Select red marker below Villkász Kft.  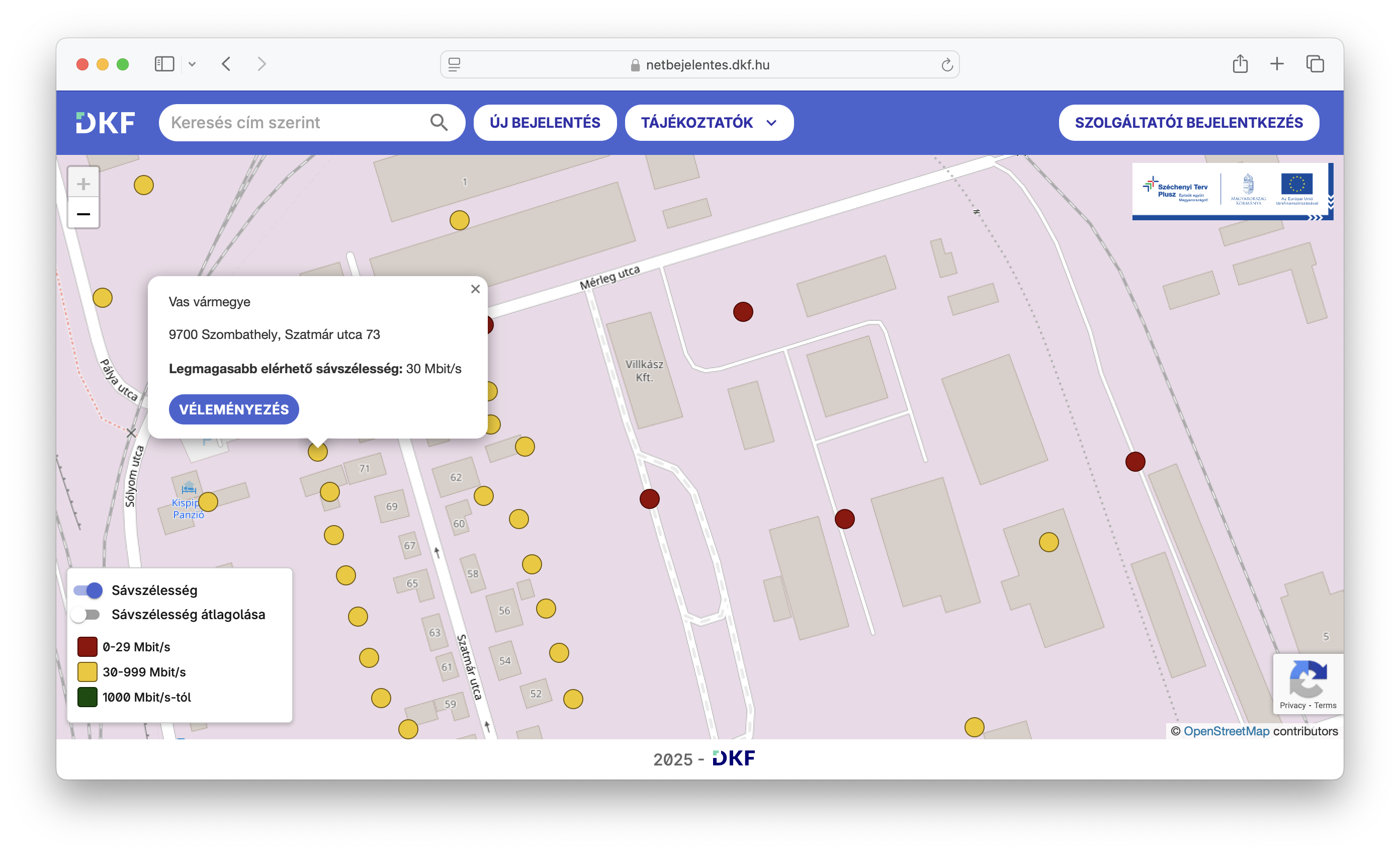point(649,499)
